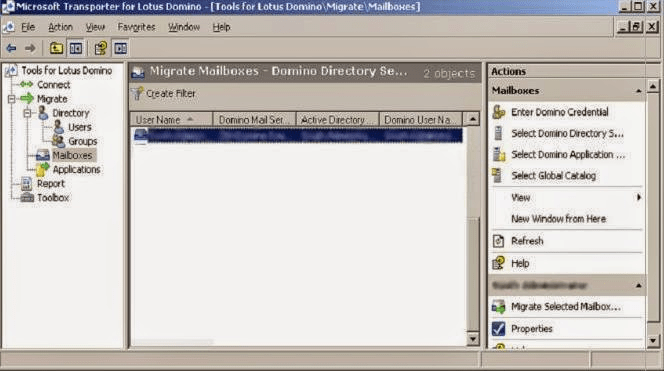Sort by User Name column header
Screen dimensions: 664x371
tap(171, 120)
